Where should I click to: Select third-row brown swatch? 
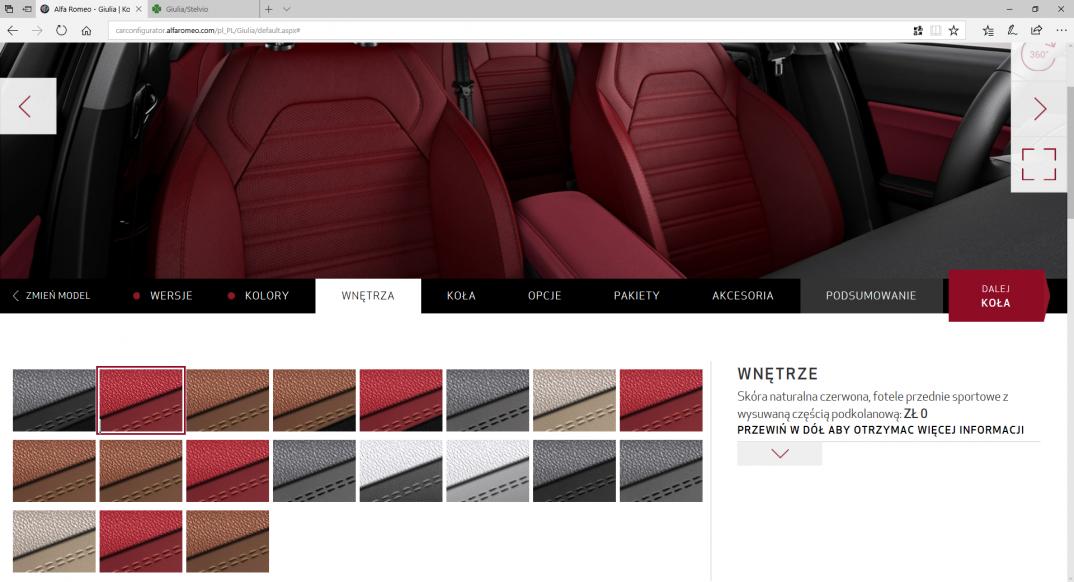coord(227,541)
